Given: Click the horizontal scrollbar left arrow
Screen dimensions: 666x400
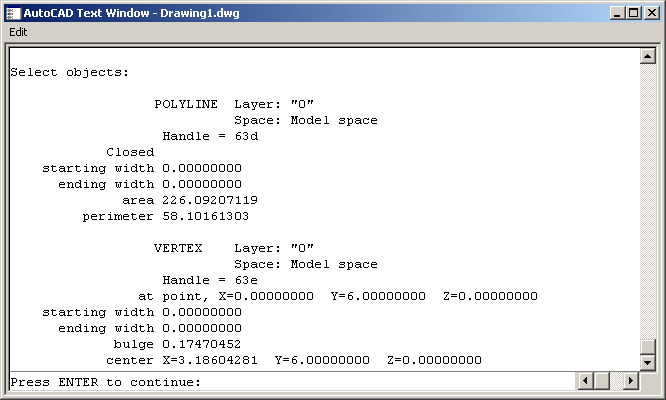Looking at the screenshot, I should [586, 382].
